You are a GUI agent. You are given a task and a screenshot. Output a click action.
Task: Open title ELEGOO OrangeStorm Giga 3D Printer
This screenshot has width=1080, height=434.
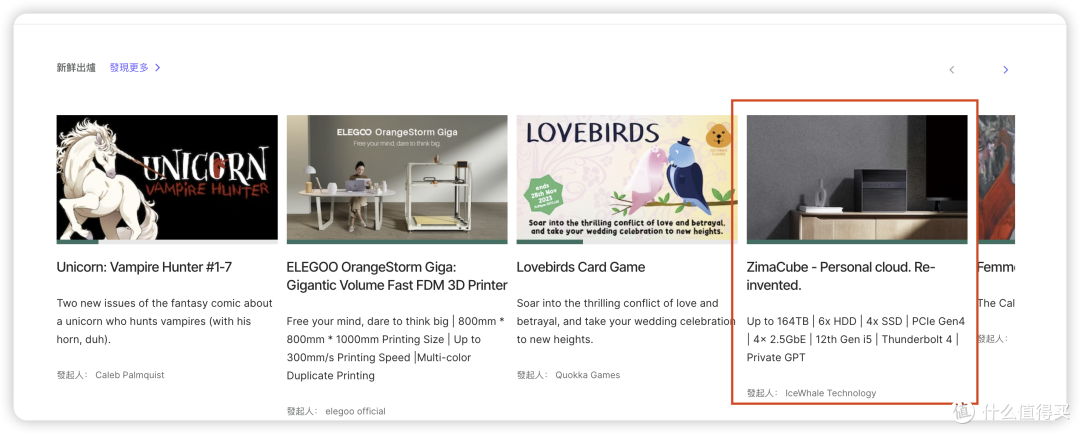[x=397, y=276]
